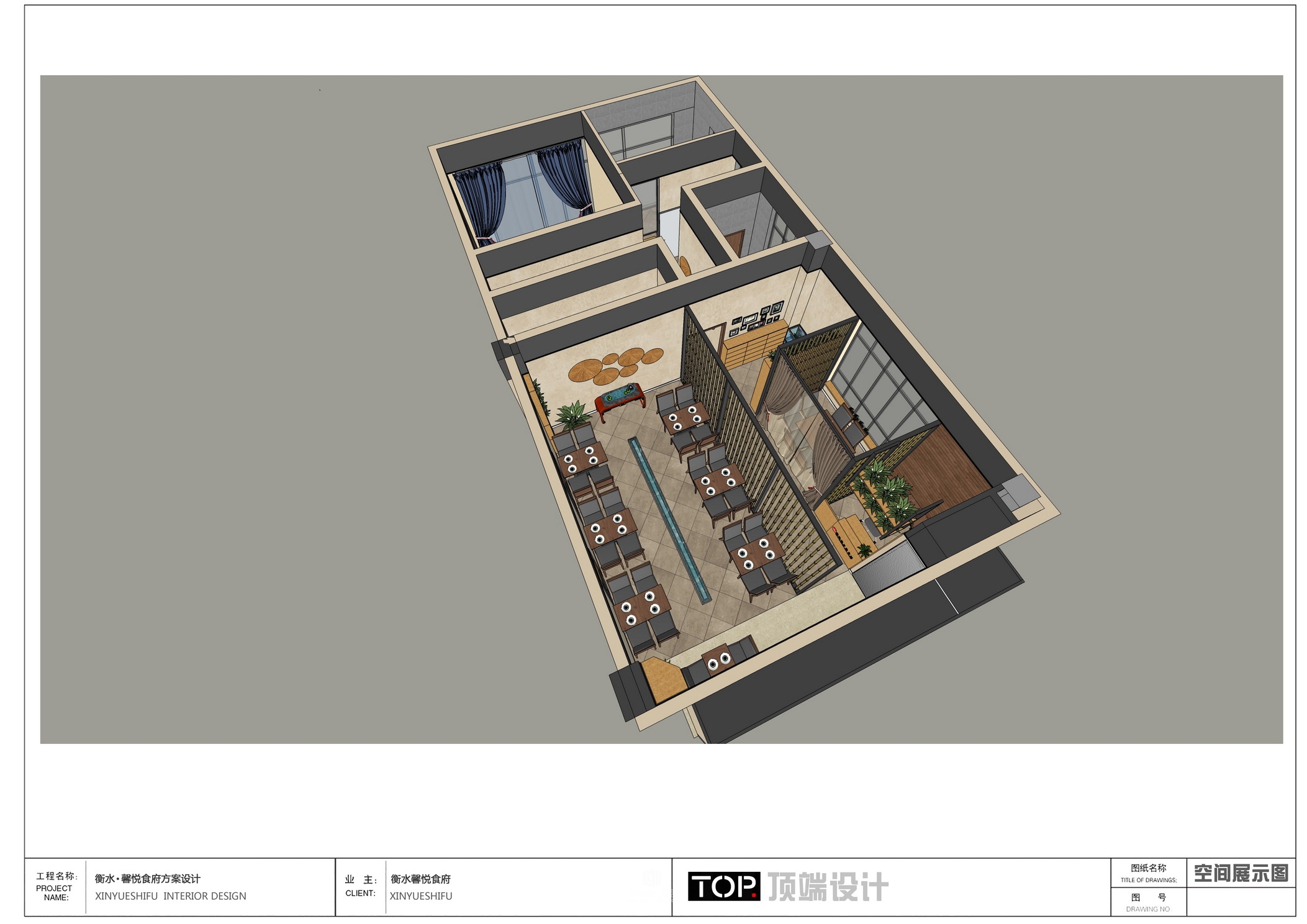Click the red tea table with tea set
1307x924 pixels.
coord(619,401)
